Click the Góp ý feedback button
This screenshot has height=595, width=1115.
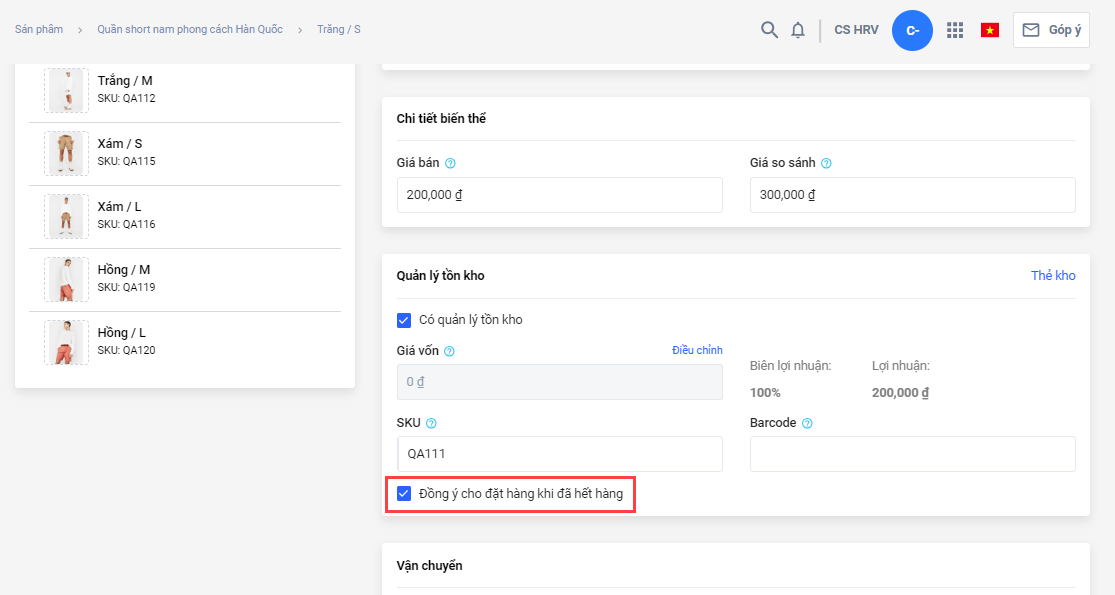click(x=1051, y=30)
